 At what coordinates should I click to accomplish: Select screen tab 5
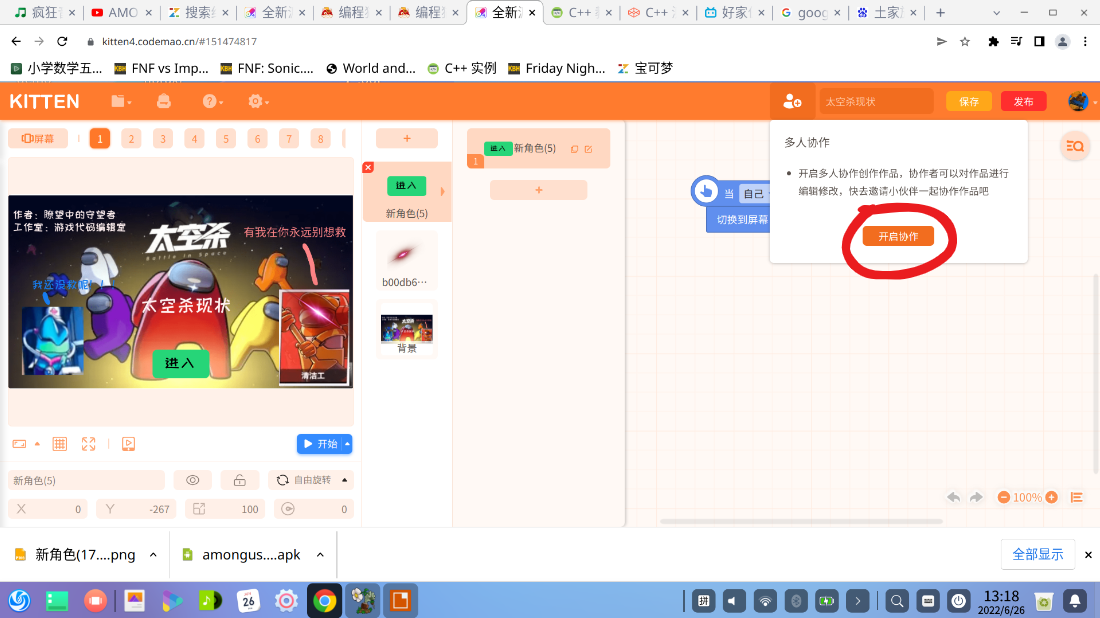coord(226,139)
